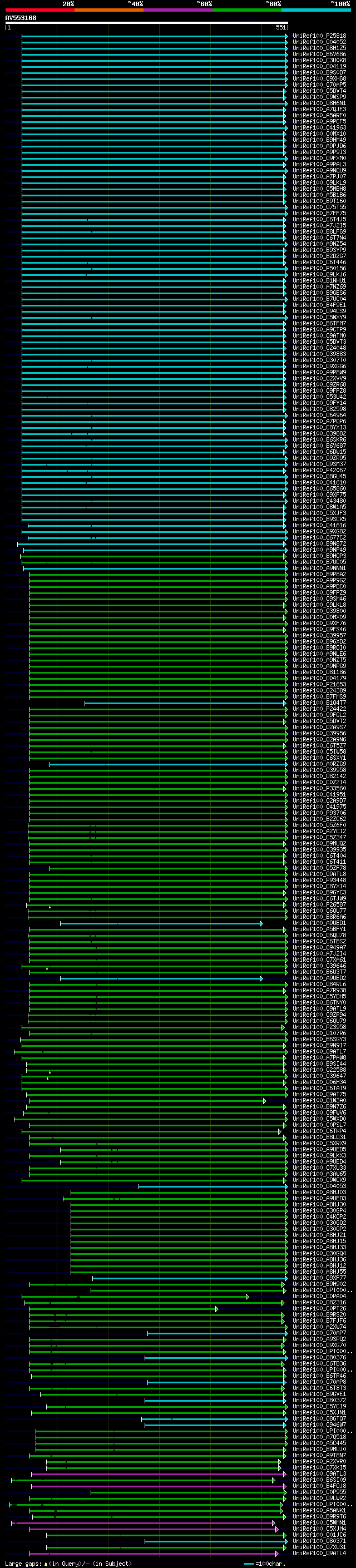Click the AV553168 query name label
This screenshot has height=1568, width=356.
(21, 18)
